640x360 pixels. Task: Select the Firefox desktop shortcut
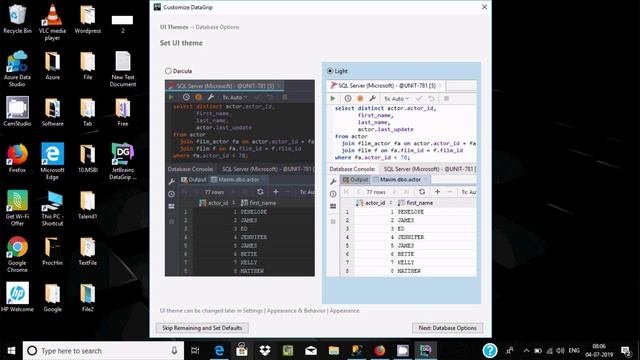[17, 158]
